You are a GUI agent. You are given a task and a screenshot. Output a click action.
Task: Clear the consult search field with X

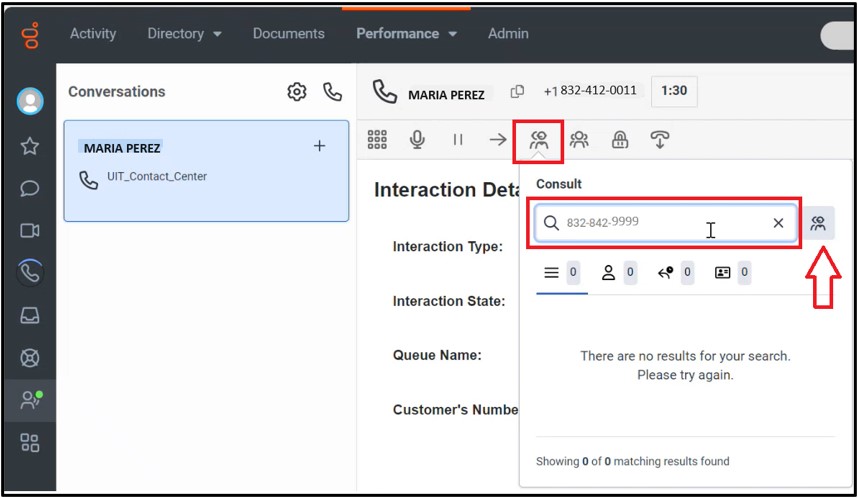778,223
